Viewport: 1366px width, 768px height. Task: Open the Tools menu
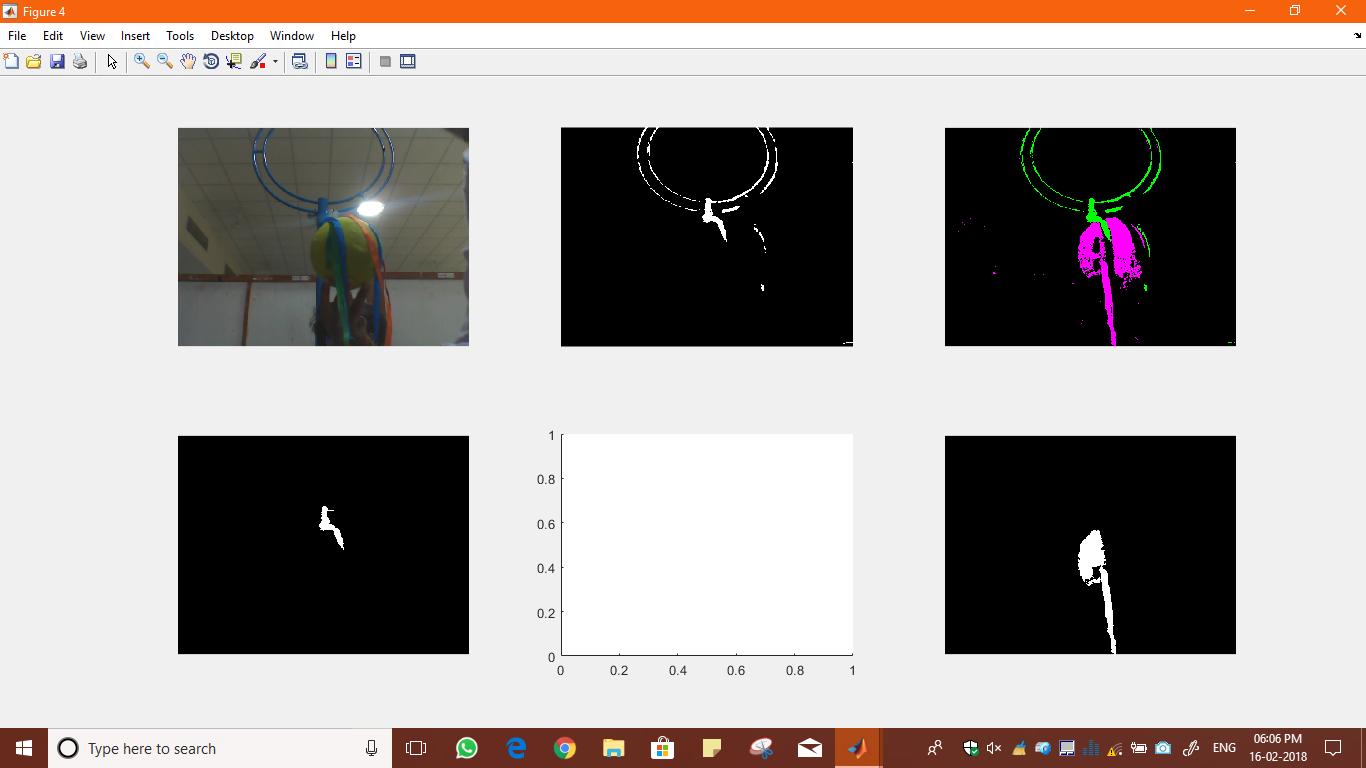180,36
